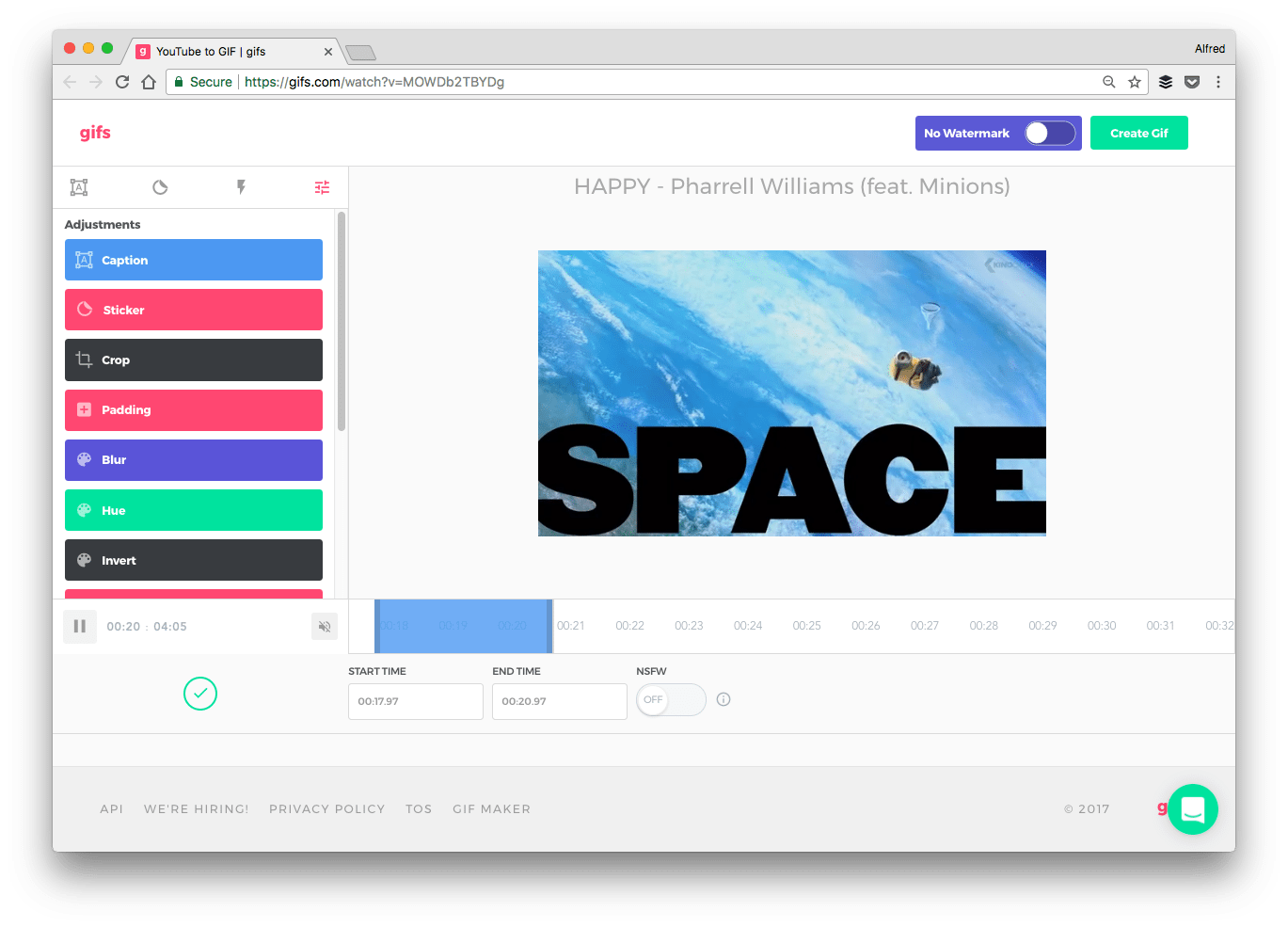Edit the Start Time field
This screenshot has height=927, width=1288.
[x=416, y=701]
